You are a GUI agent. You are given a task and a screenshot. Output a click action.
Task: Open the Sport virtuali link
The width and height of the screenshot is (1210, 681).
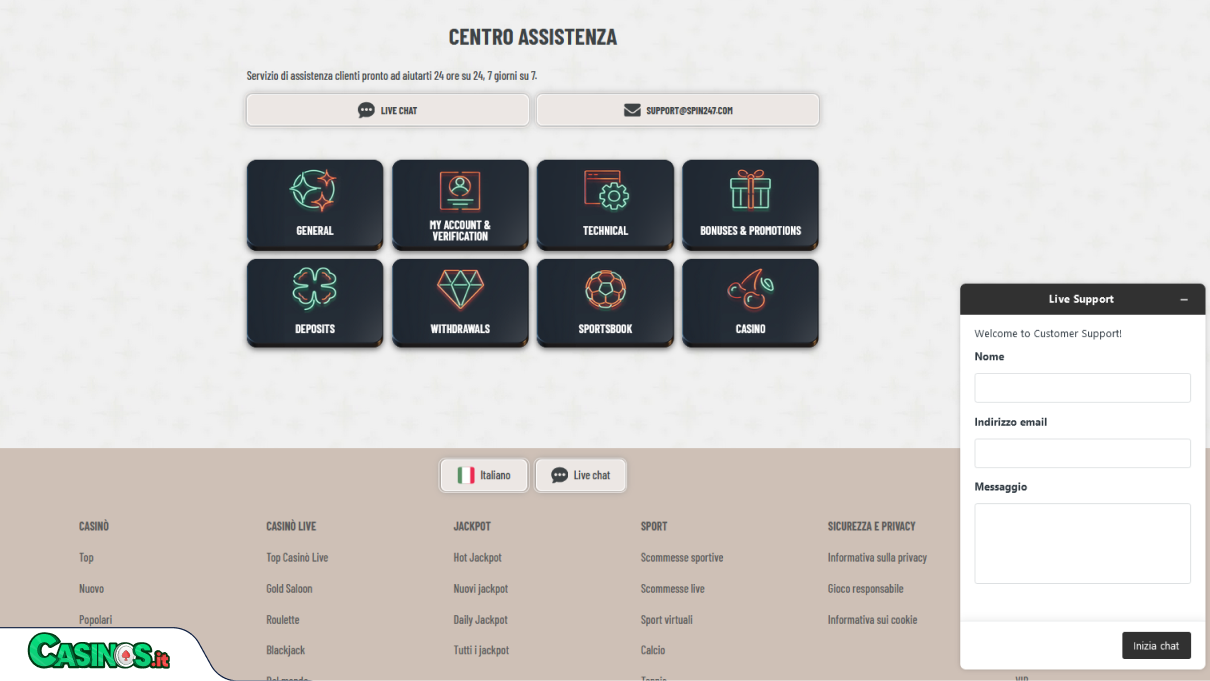pos(666,619)
